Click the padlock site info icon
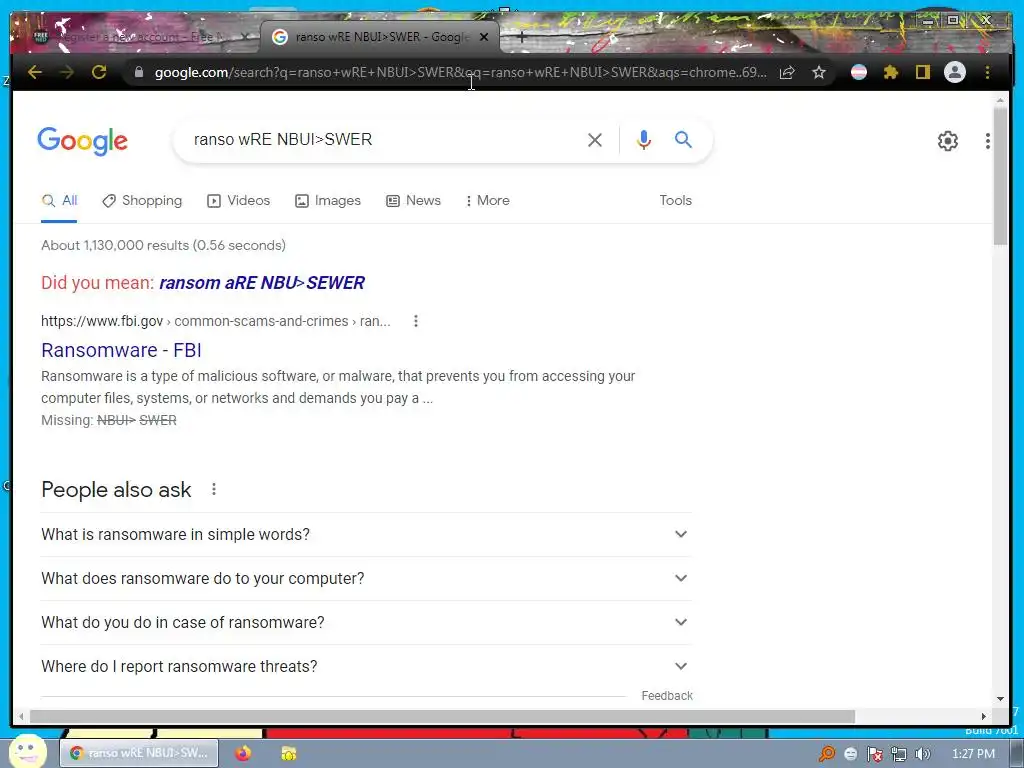 click(x=138, y=72)
